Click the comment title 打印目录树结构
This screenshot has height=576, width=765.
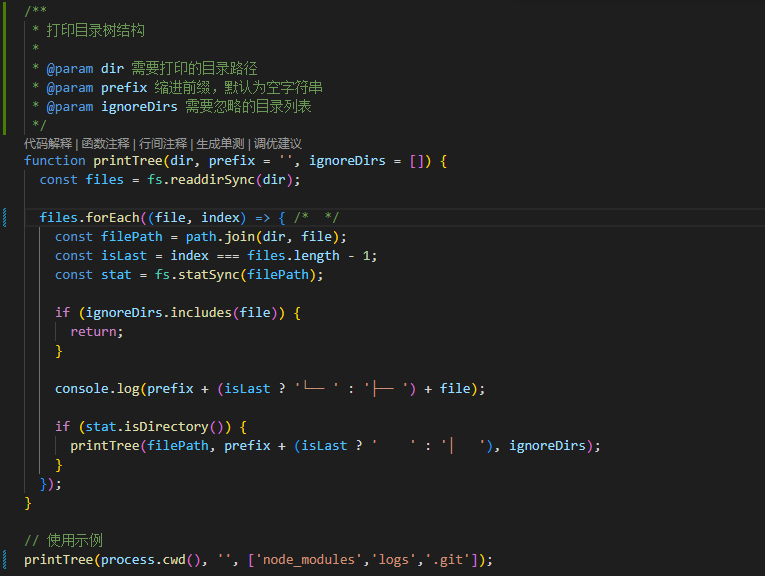pyautogui.click(x=96, y=30)
